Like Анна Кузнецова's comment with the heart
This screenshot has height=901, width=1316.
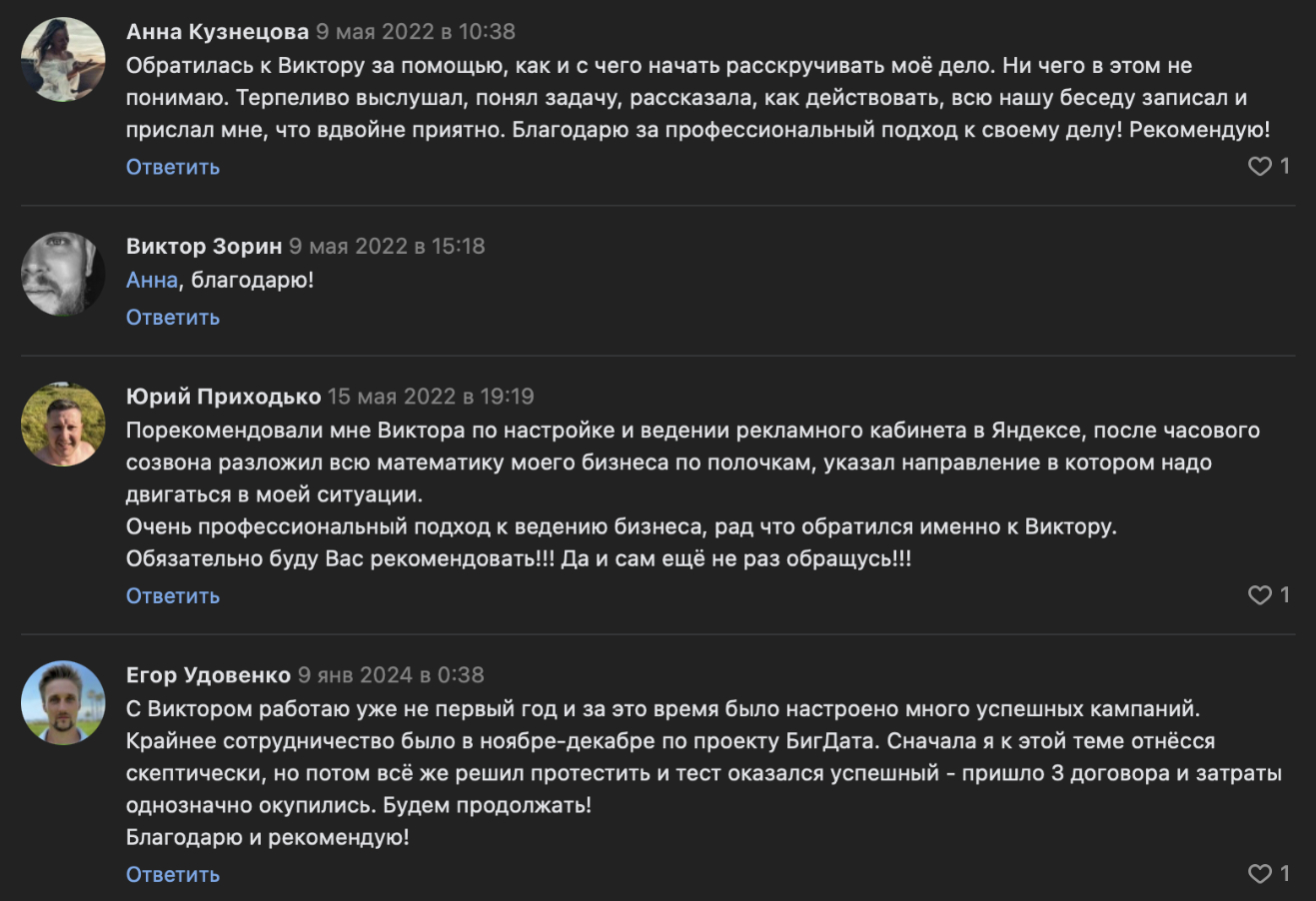tap(1260, 167)
